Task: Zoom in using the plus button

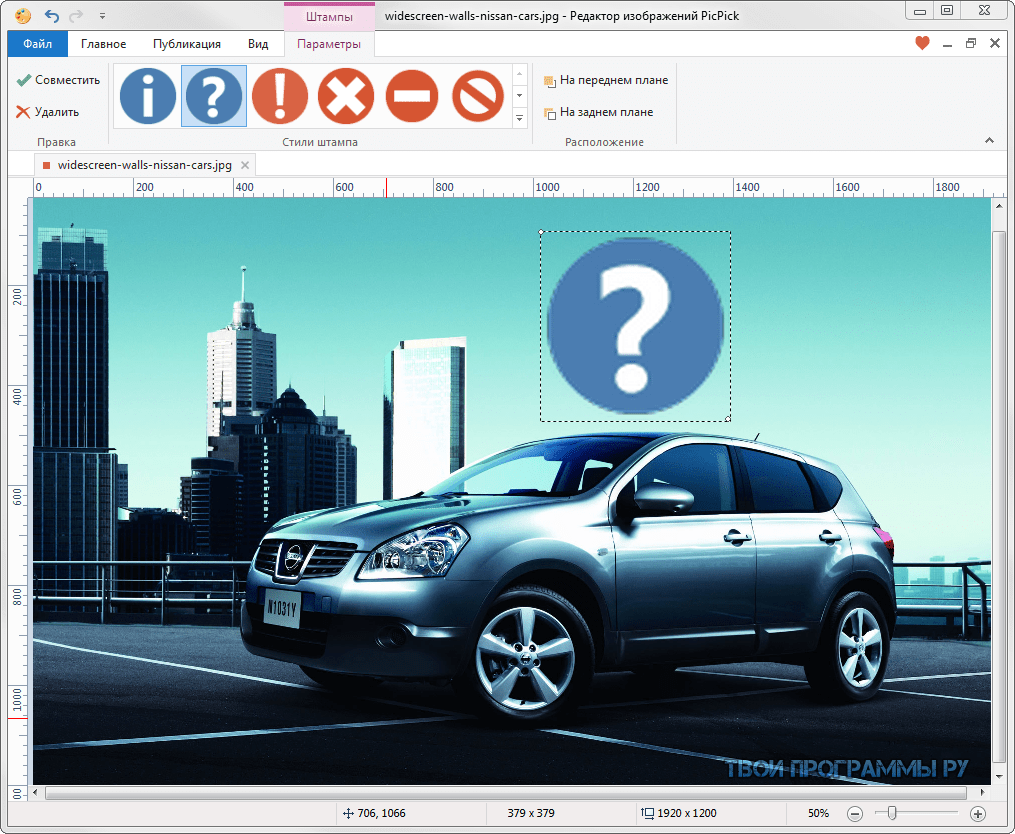Action: 977,814
